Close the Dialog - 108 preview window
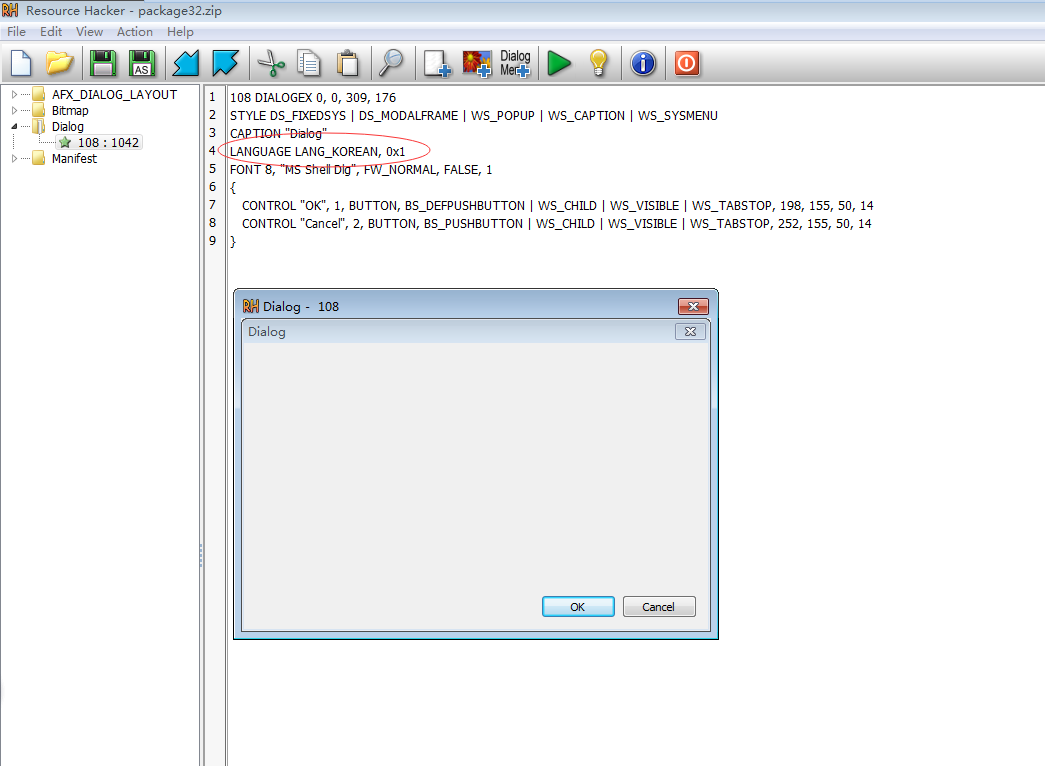Viewport: 1045px width, 766px height. click(x=693, y=307)
